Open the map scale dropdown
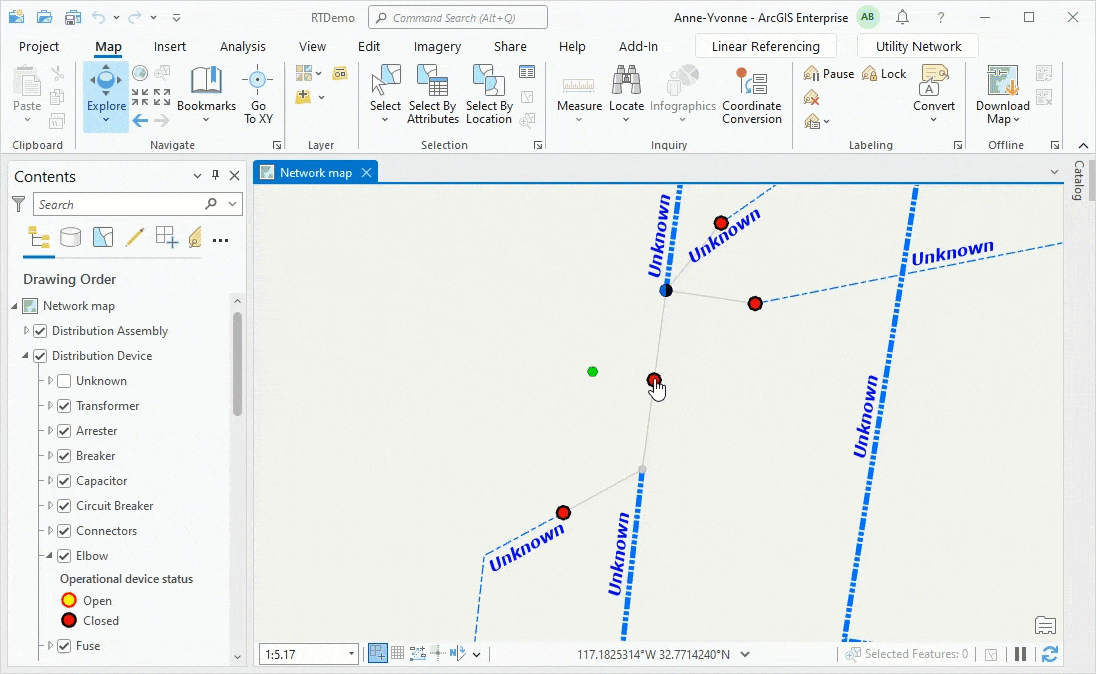This screenshot has width=1096, height=674. coord(351,654)
